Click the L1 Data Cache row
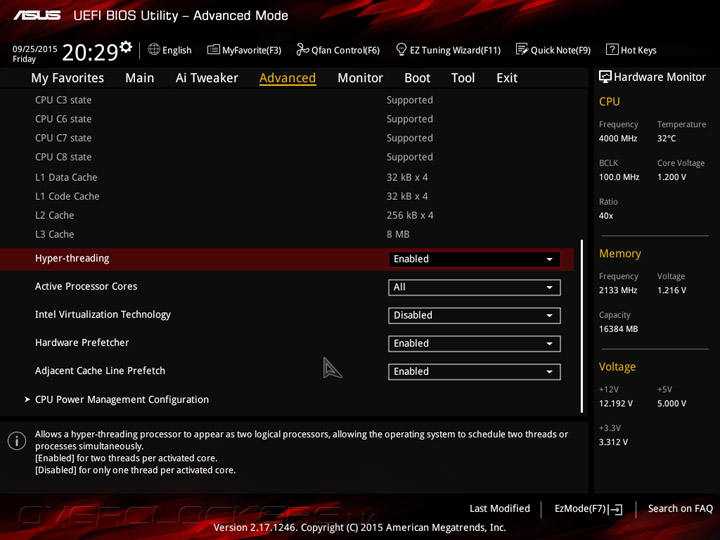The image size is (720, 540). point(231,177)
